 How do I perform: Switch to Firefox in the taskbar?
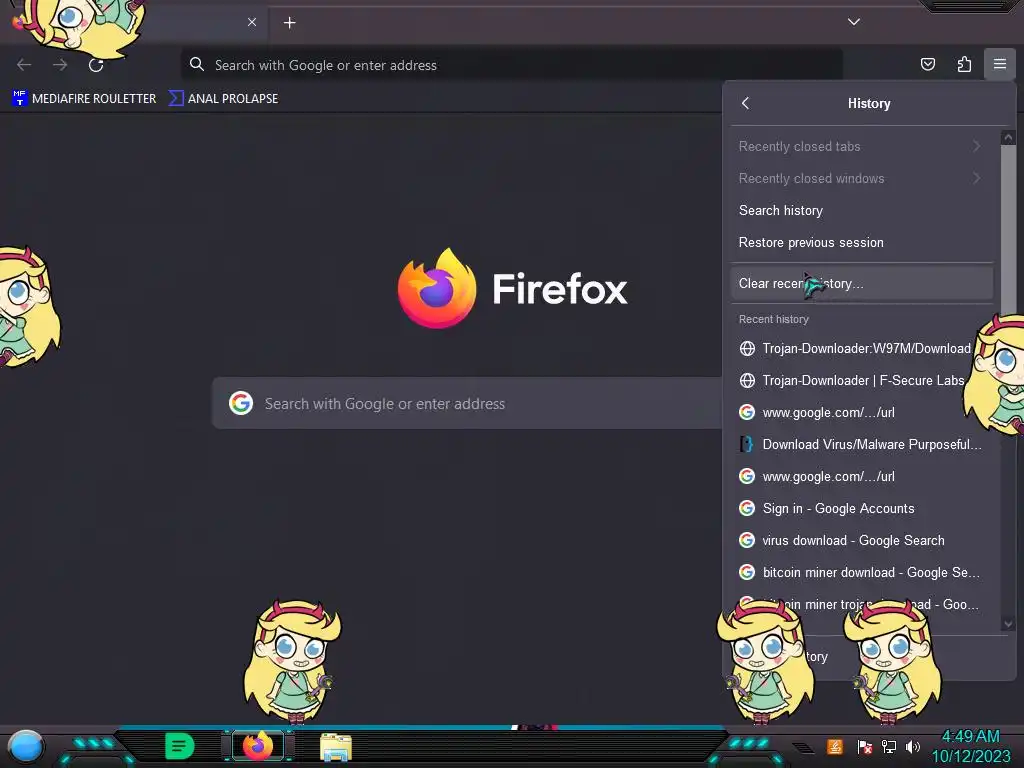pyautogui.click(x=258, y=746)
